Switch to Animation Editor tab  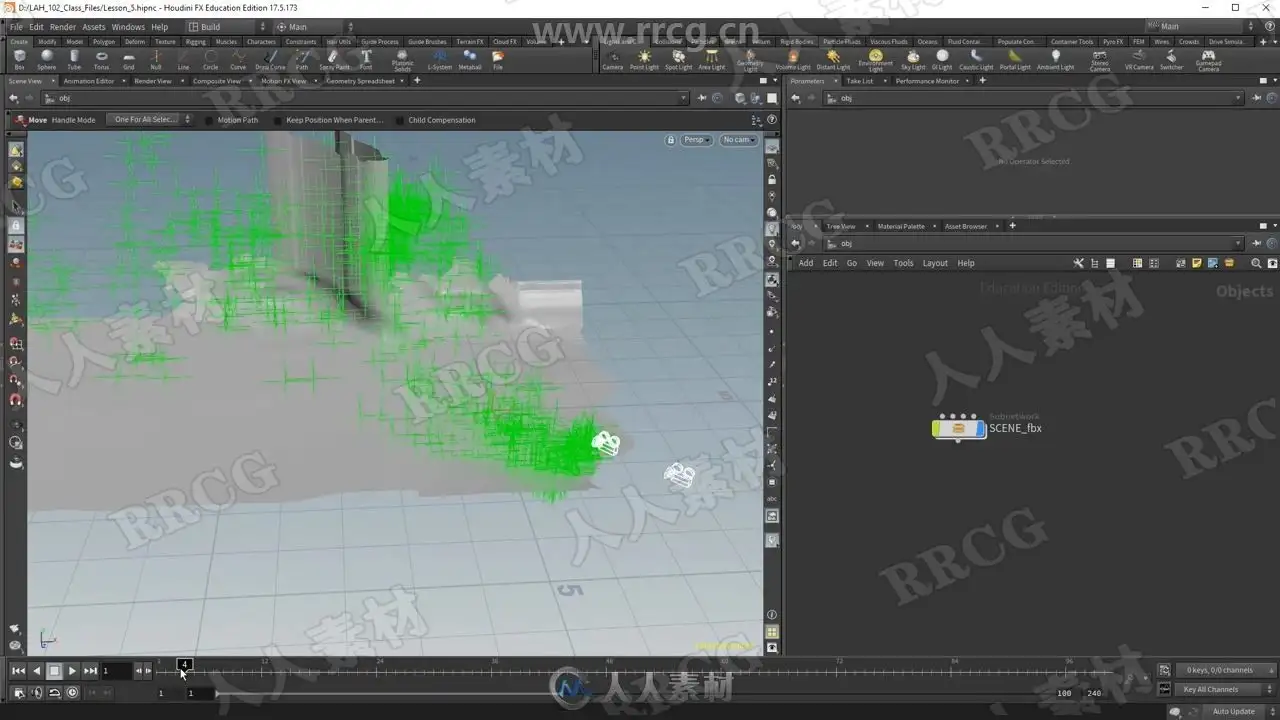[x=89, y=81]
